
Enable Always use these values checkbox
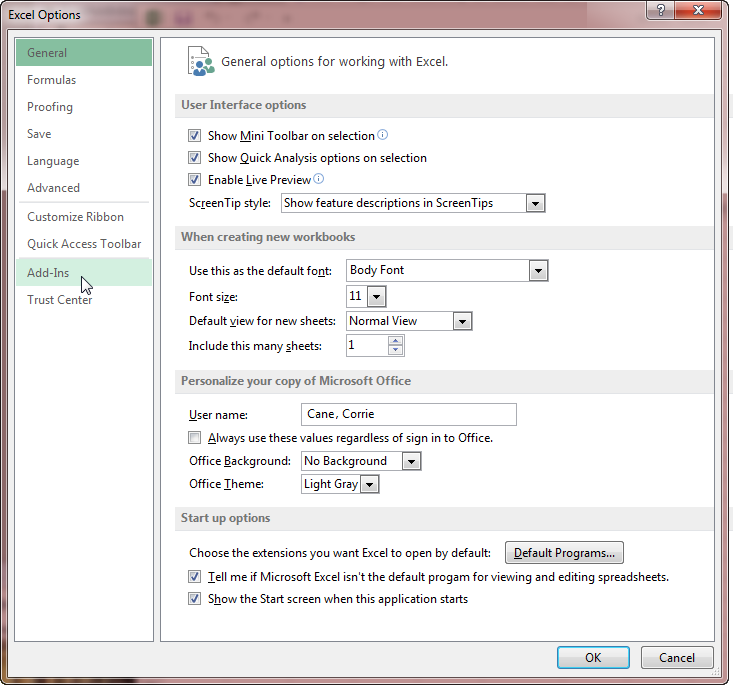(x=195, y=438)
